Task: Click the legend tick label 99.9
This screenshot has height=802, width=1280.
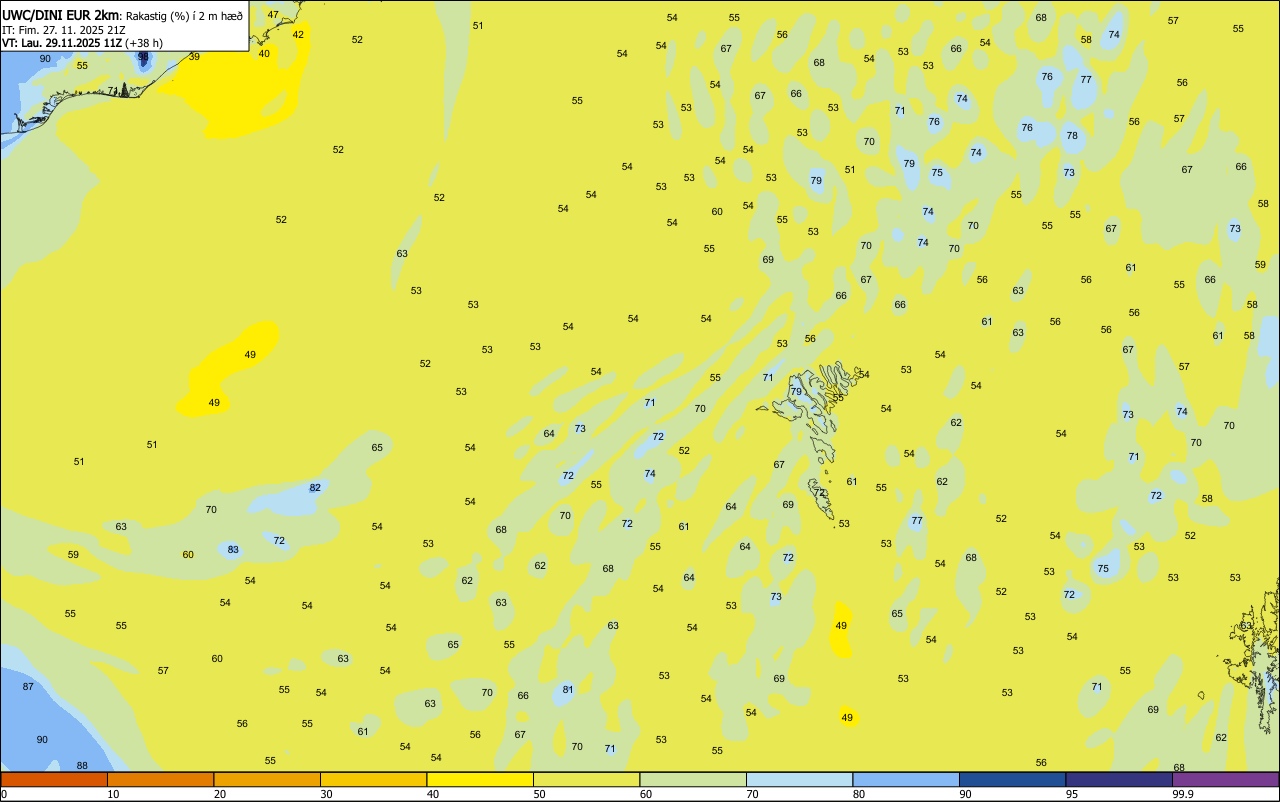Action: (1183, 794)
